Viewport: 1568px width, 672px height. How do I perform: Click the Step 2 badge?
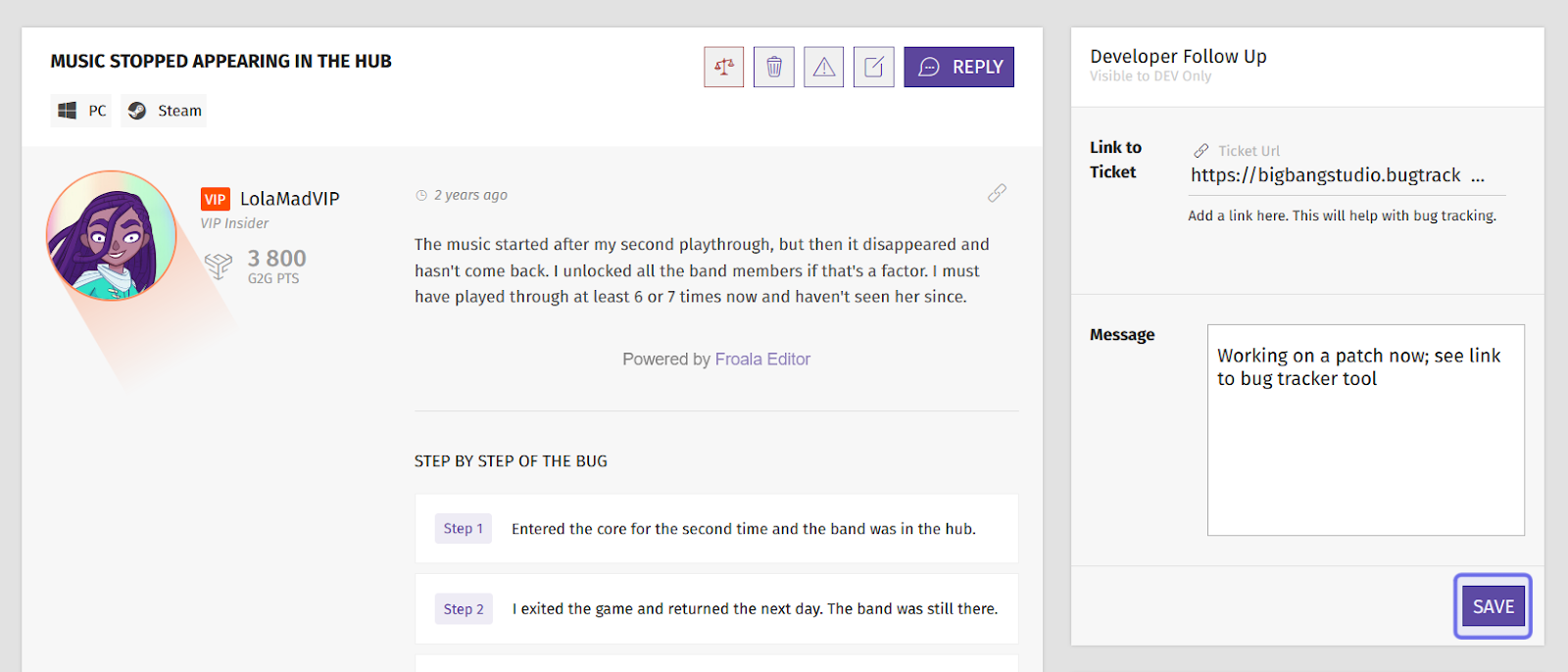(x=464, y=608)
